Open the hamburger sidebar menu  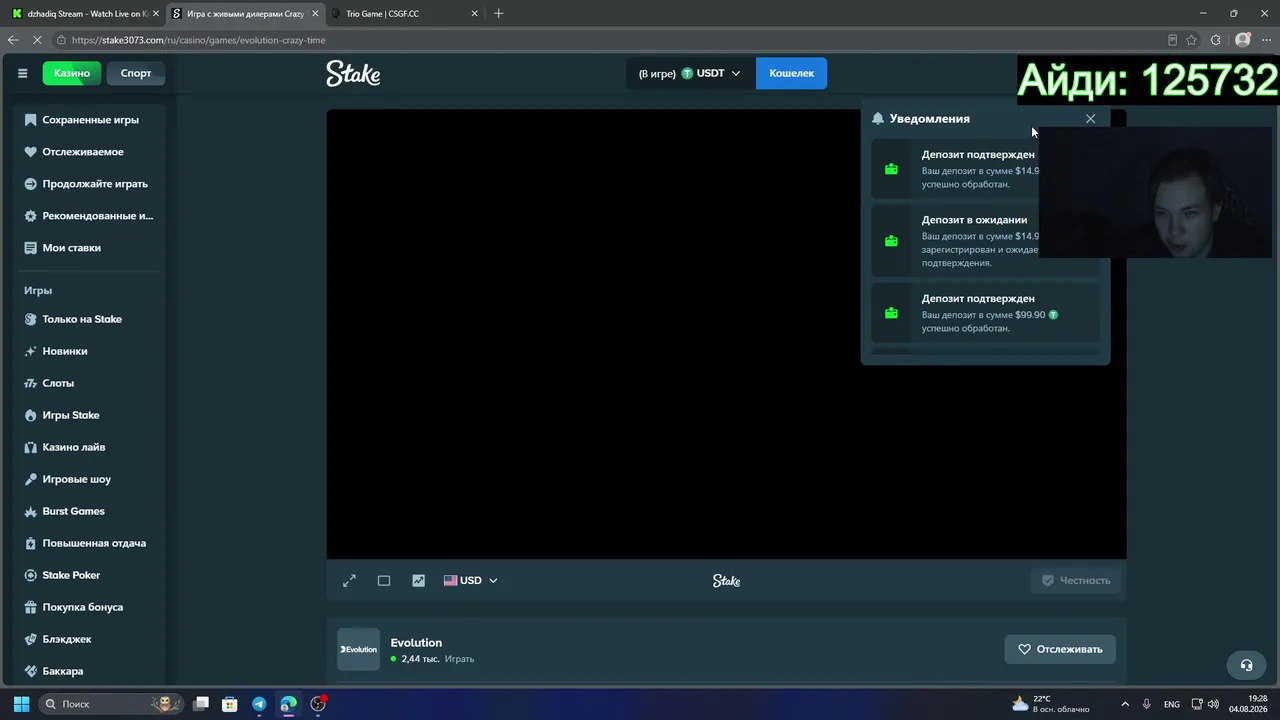point(22,73)
